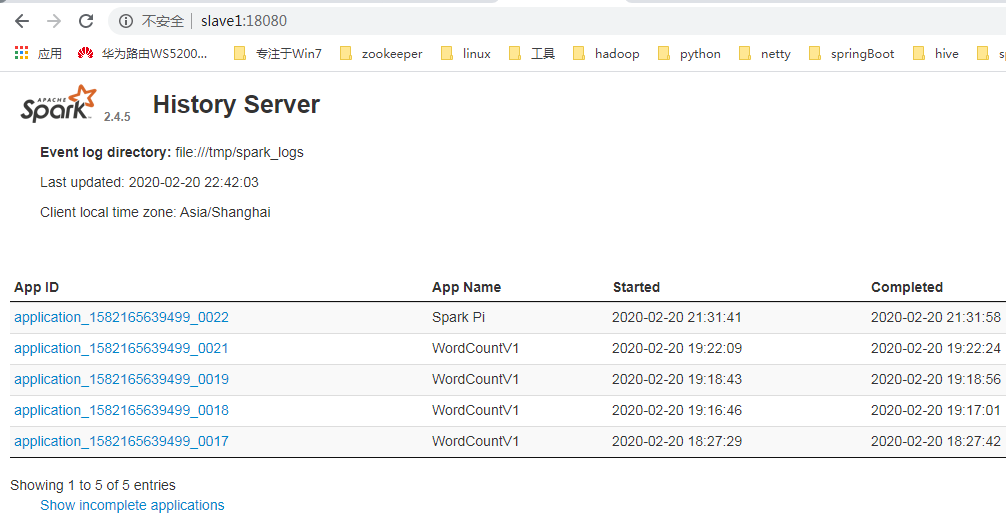
Task: Open application_1582165639499_0019 link
Action: click(121, 379)
